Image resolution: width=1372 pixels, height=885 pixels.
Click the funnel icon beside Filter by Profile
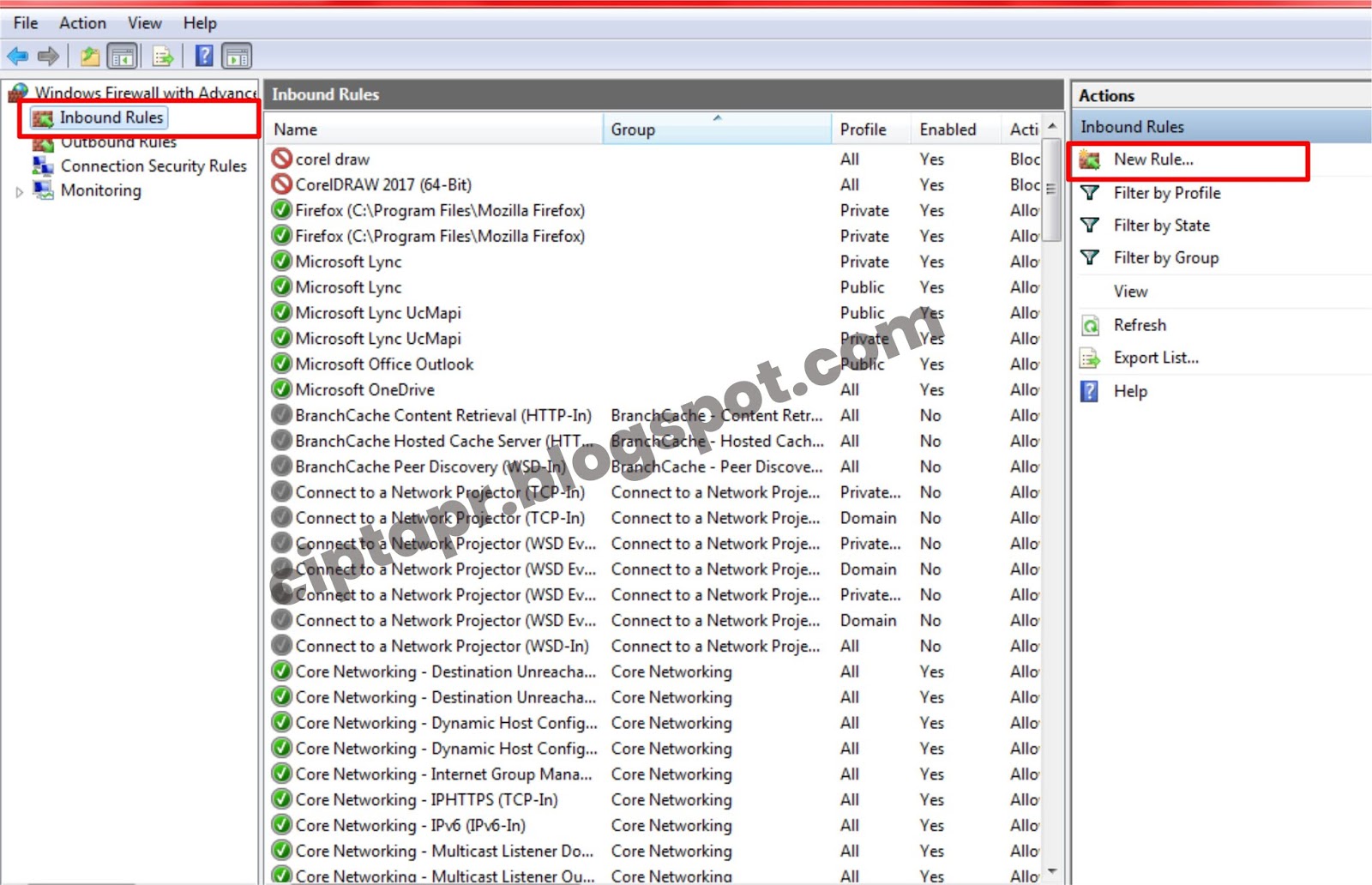[1090, 193]
